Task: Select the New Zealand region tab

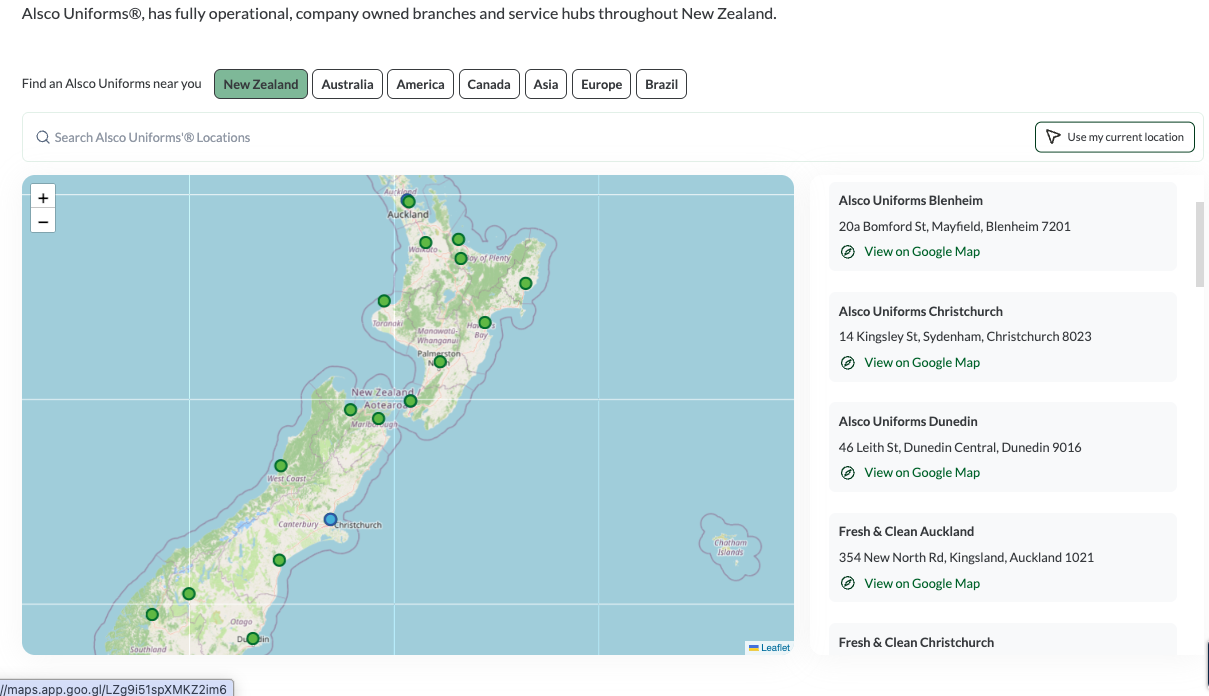Action: pos(261,84)
